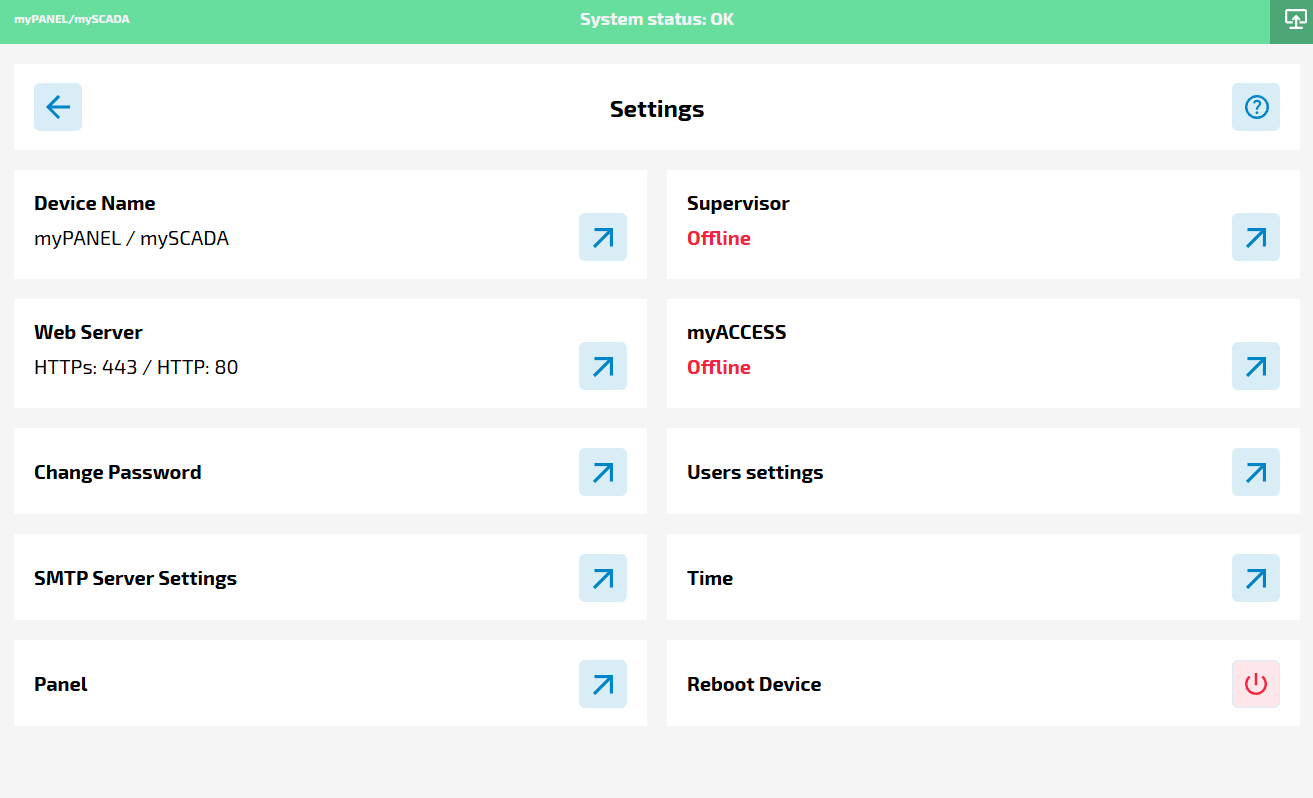Select the SMTP Server Settings label
1313x798 pixels.
pos(135,578)
